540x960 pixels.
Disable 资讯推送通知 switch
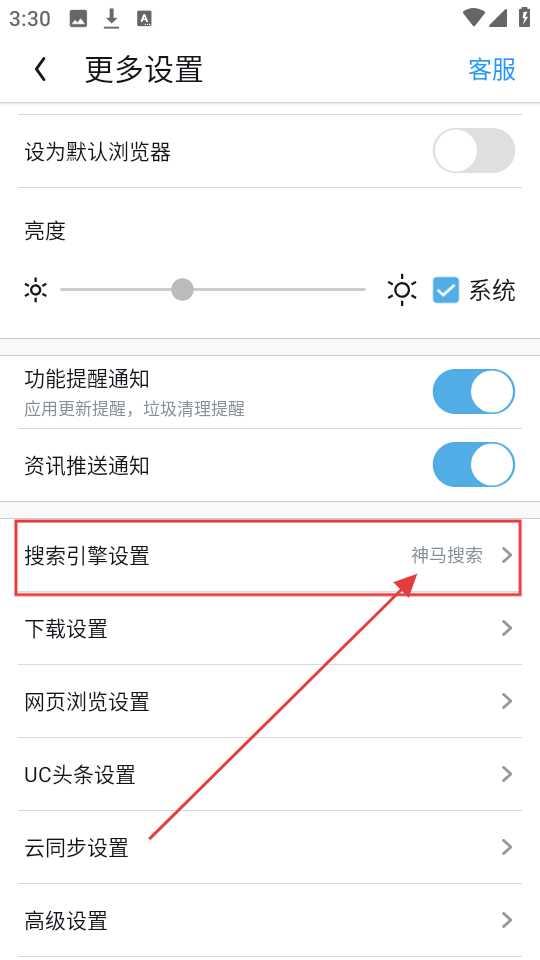point(474,465)
